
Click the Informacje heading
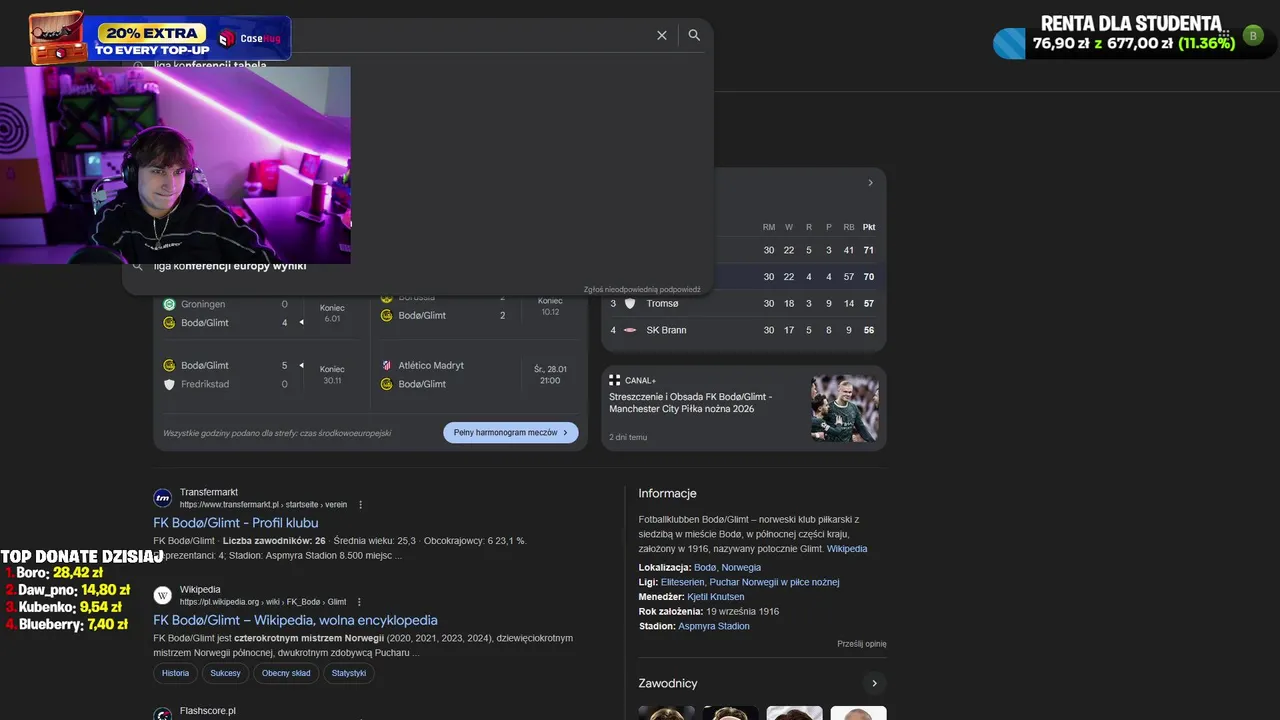tap(667, 493)
